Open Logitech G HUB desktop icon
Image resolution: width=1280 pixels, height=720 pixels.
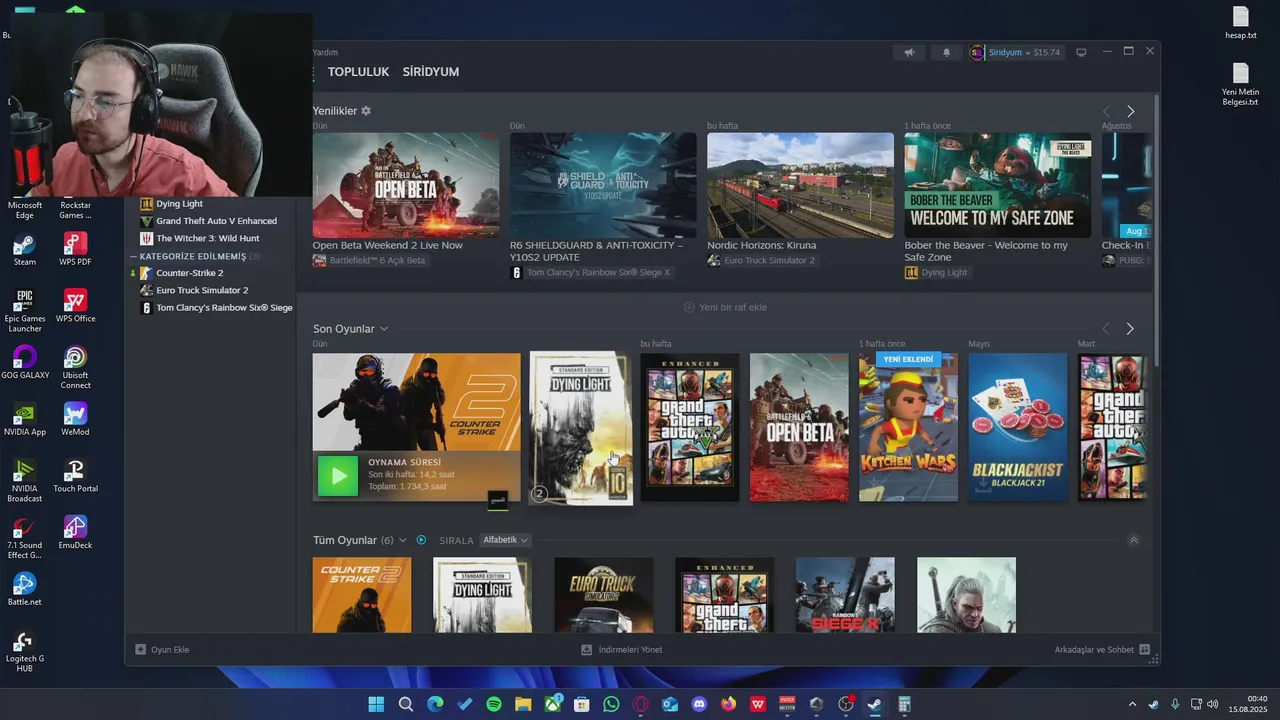coord(24,651)
